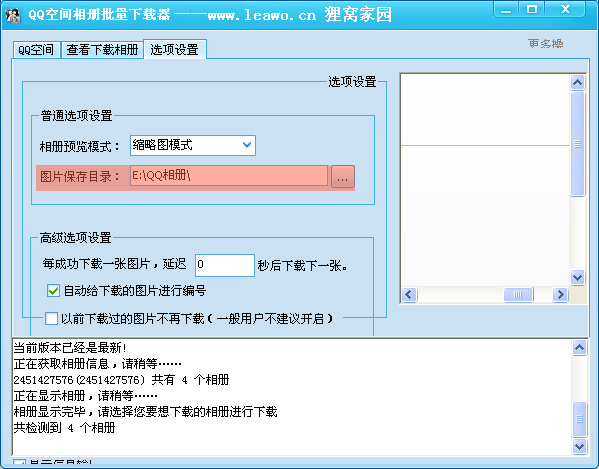This screenshot has height=469, width=599.
Task: Click down arrow of log area scrollbar
Action: point(580,446)
